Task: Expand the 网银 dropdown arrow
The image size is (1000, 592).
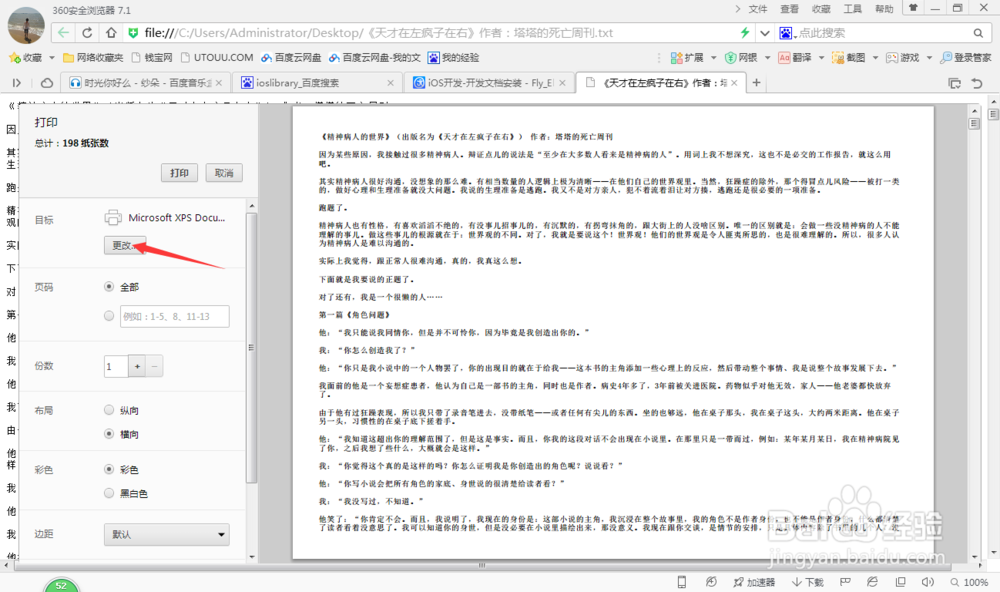Action: [x=767, y=57]
